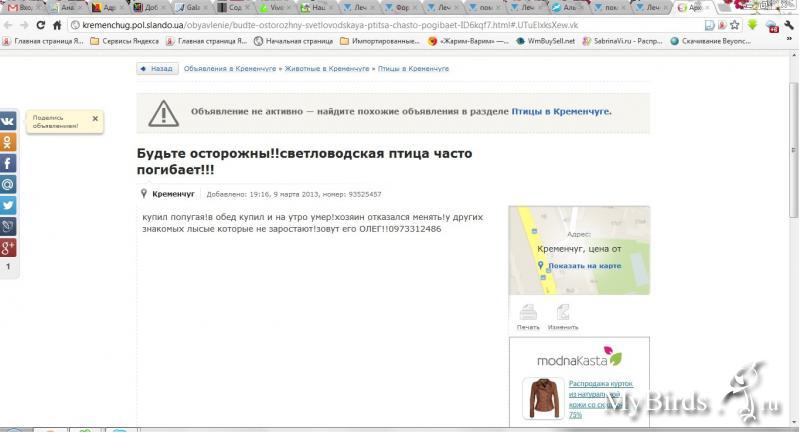
Task: Click the page vertical scrollbar
Action: click(x=793, y=200)
